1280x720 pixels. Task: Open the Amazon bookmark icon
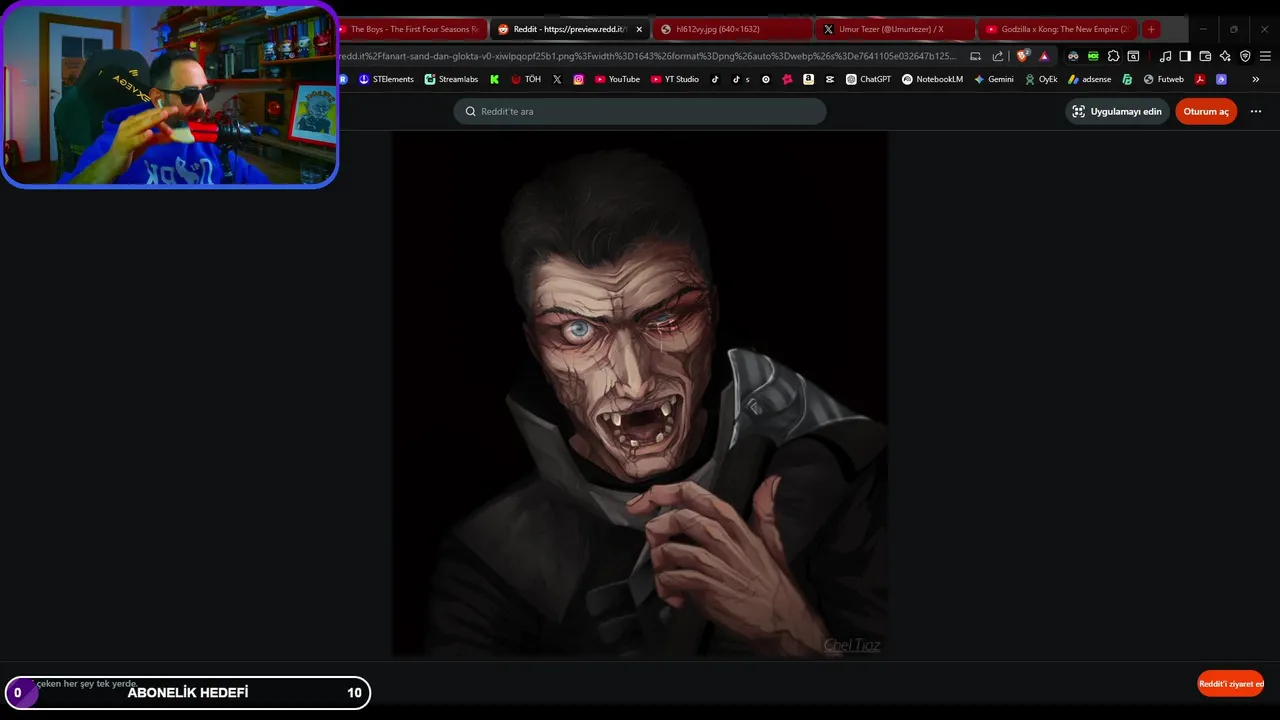(808, 79)
